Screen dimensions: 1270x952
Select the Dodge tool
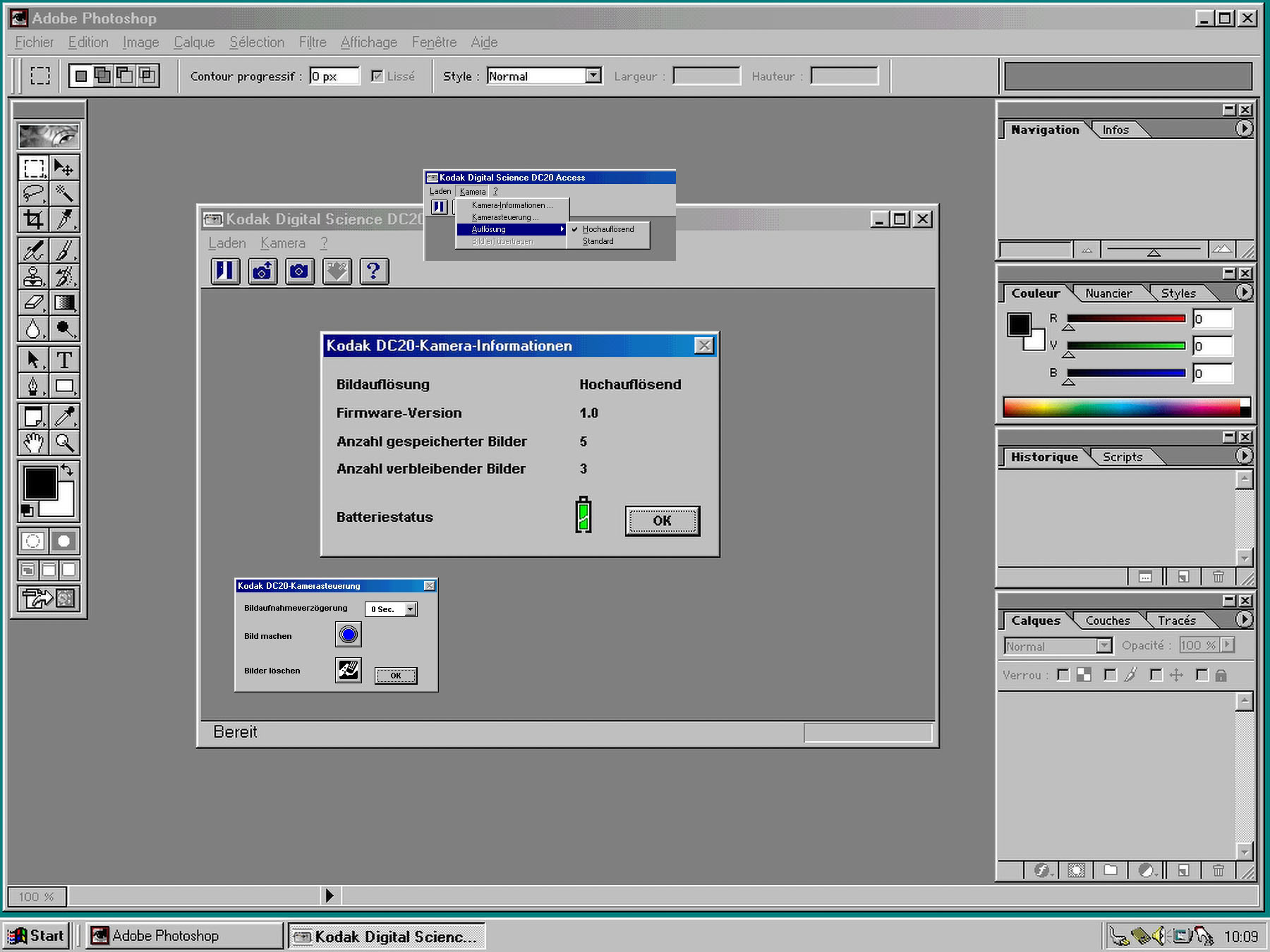pos(64,329)
